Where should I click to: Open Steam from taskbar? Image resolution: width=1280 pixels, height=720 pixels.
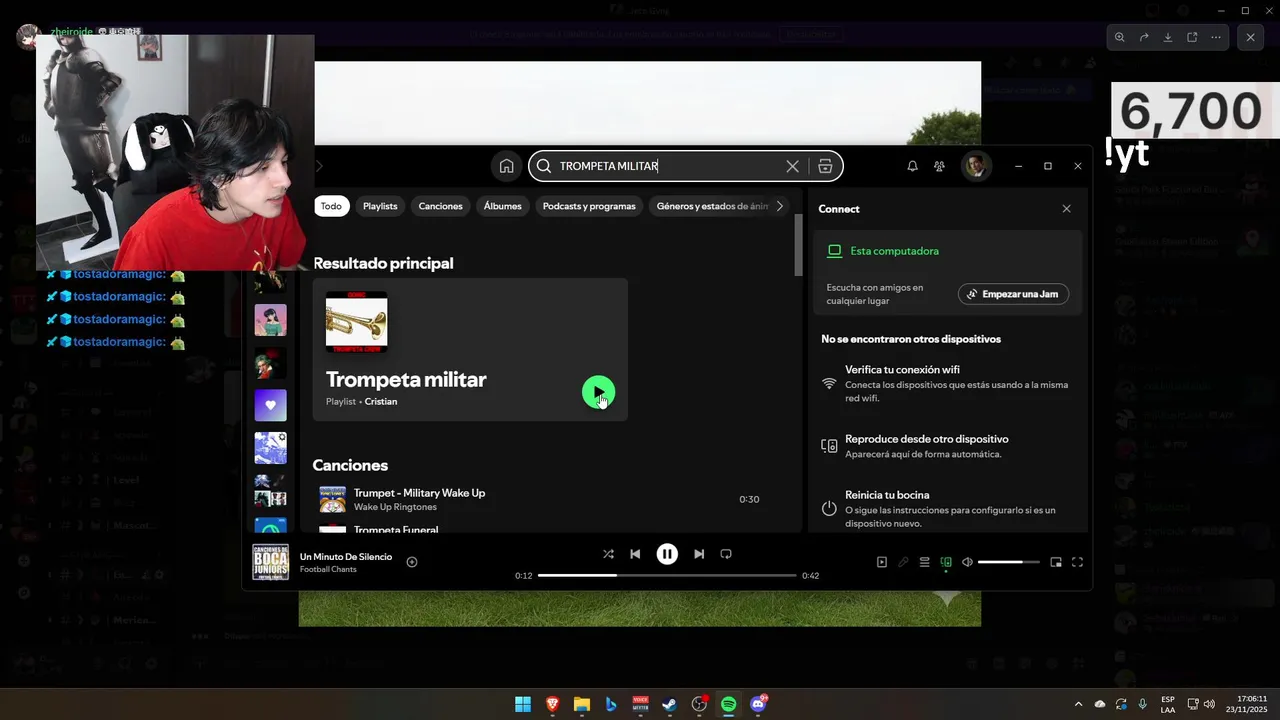670,704
